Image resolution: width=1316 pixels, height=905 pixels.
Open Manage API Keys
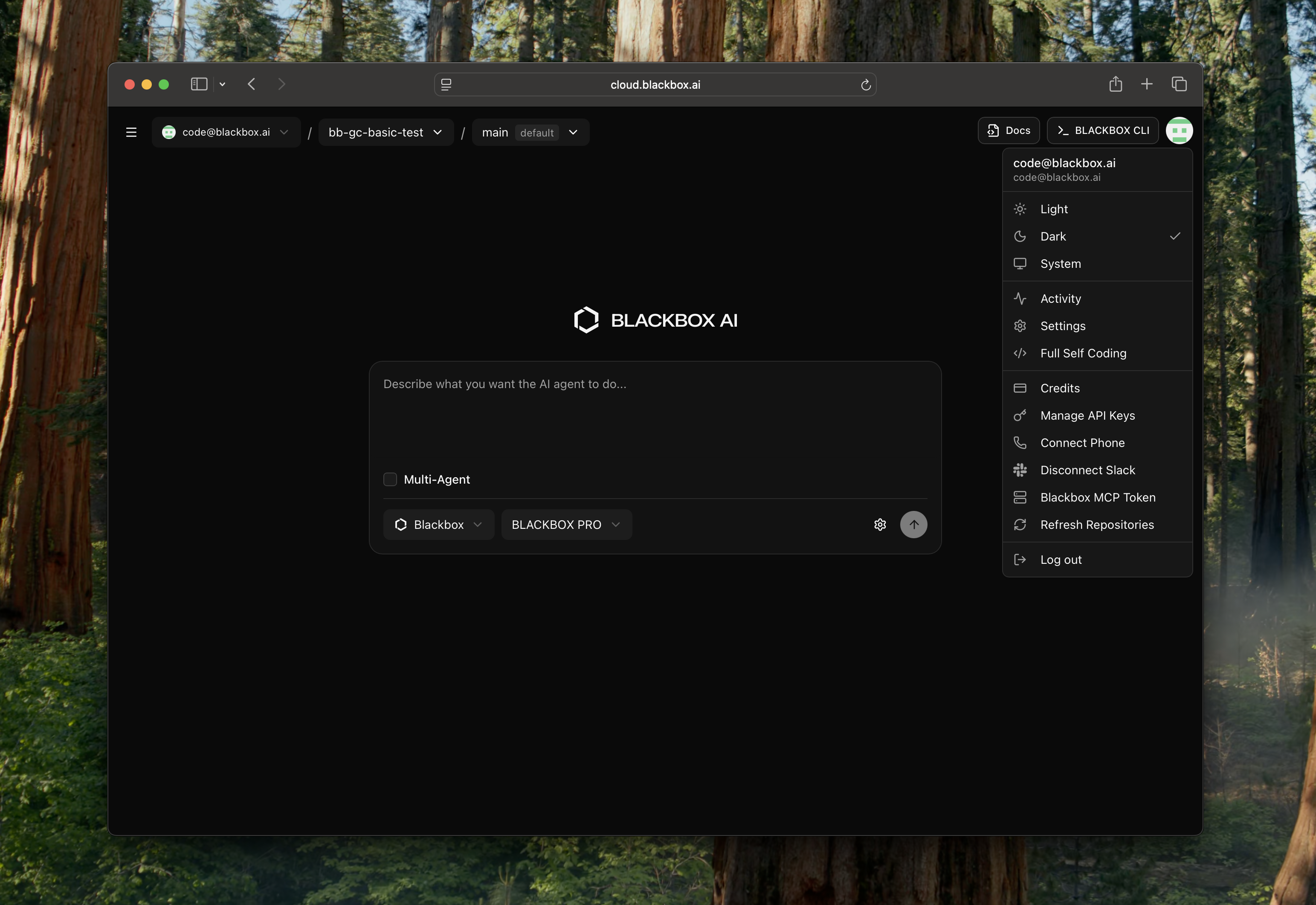(x=1087, y=415)
